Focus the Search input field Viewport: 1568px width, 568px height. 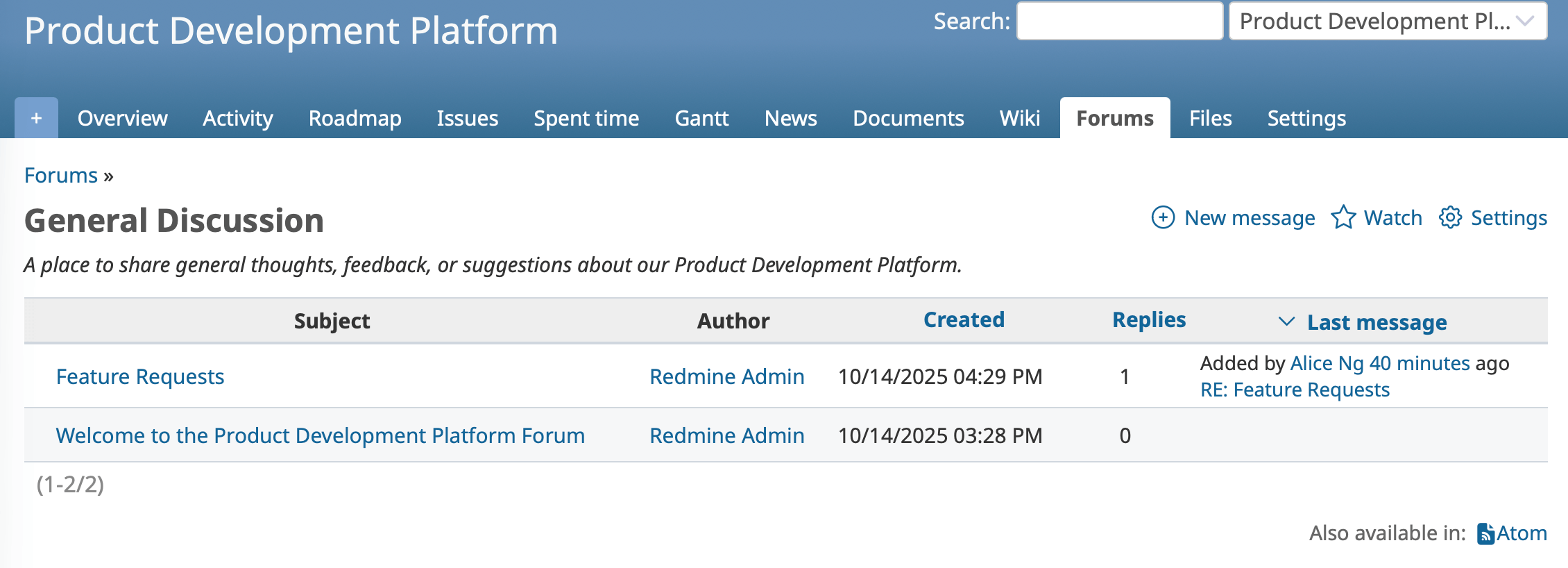1119,22
